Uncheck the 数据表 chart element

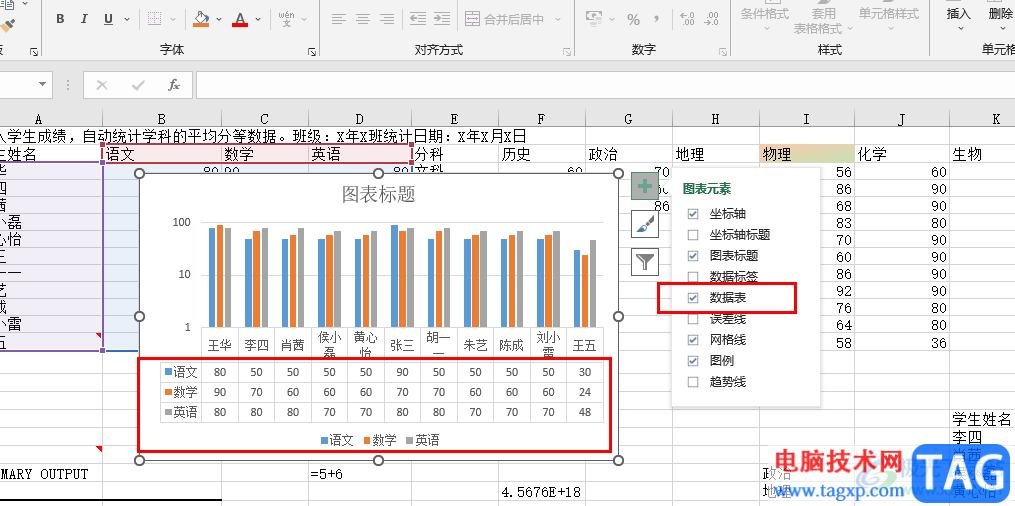click(x=693, y=298)
